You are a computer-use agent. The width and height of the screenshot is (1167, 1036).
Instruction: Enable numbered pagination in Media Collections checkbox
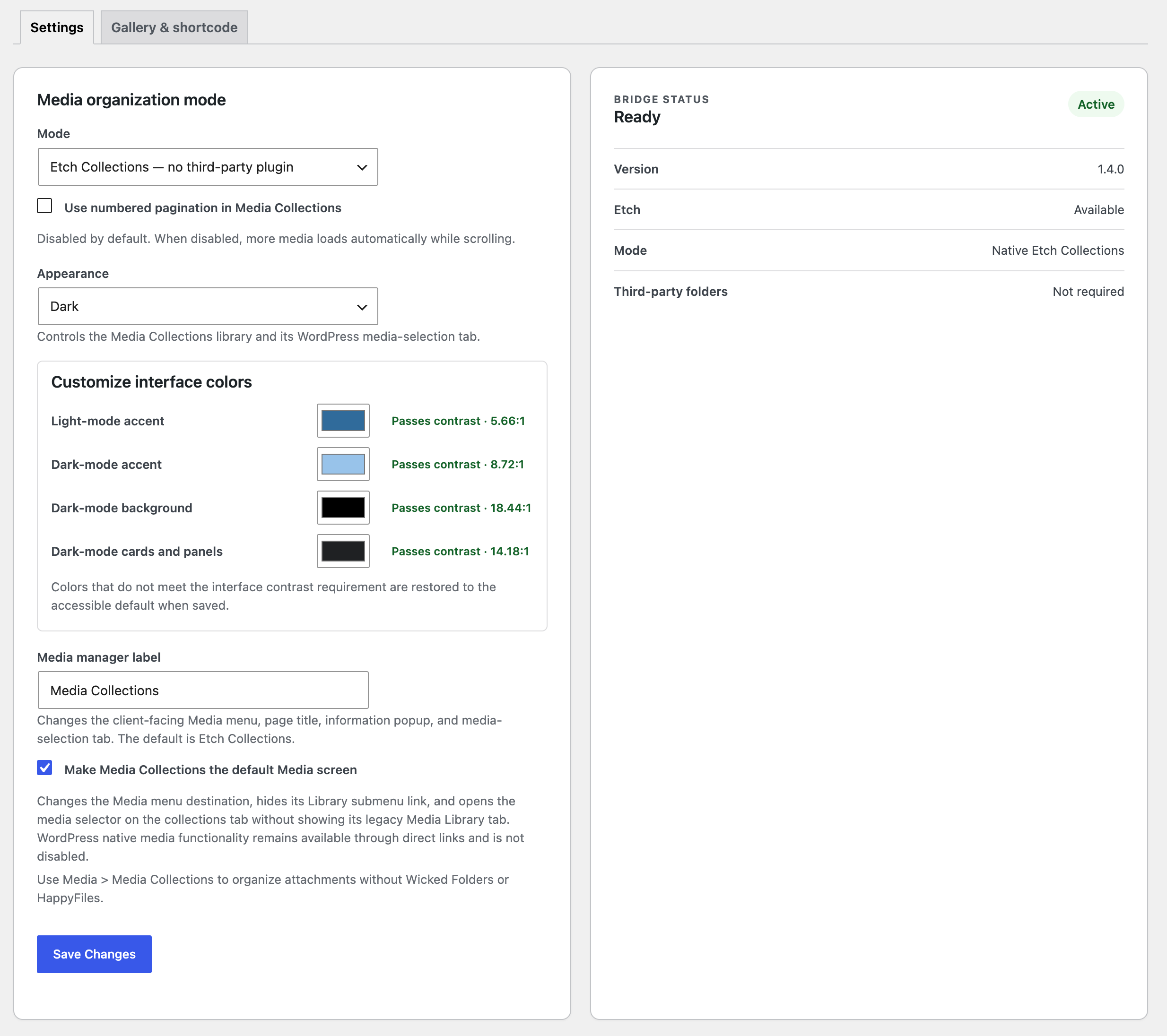pyautogui.click(x=44, y=206)
